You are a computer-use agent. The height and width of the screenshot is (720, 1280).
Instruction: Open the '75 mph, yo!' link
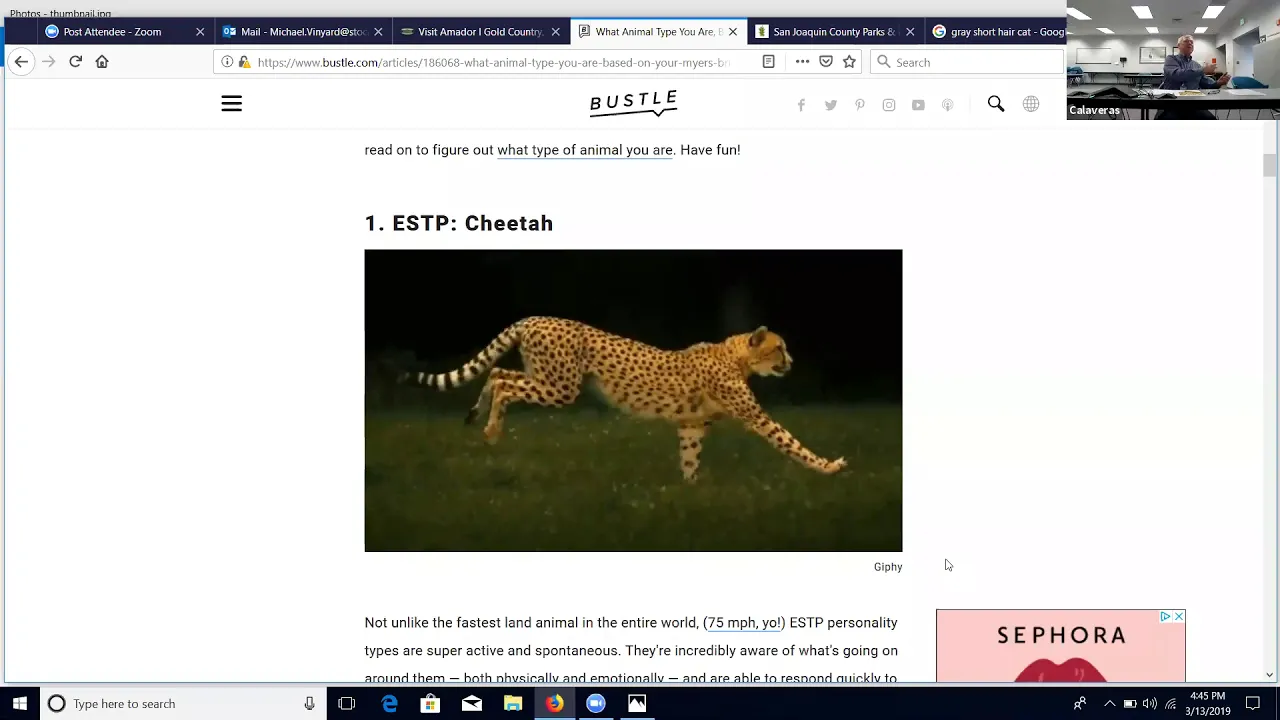point(744,623)
